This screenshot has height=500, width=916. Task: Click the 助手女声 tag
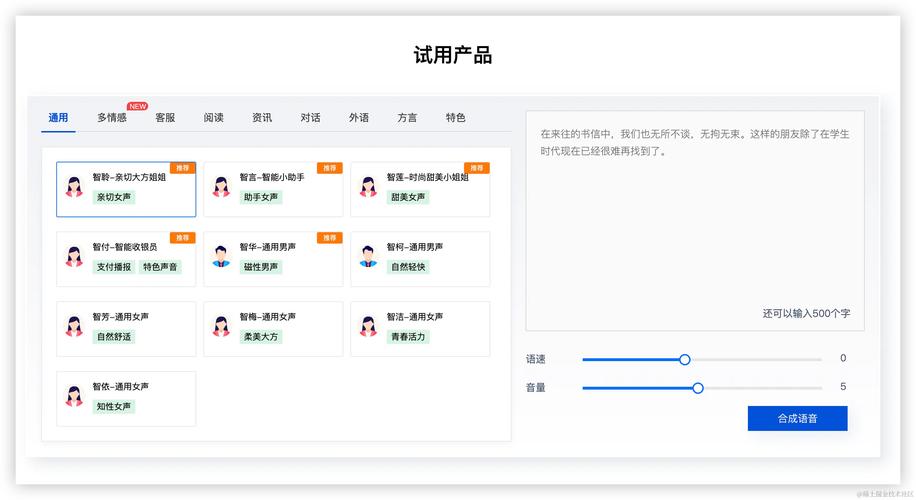click(261, 197)
